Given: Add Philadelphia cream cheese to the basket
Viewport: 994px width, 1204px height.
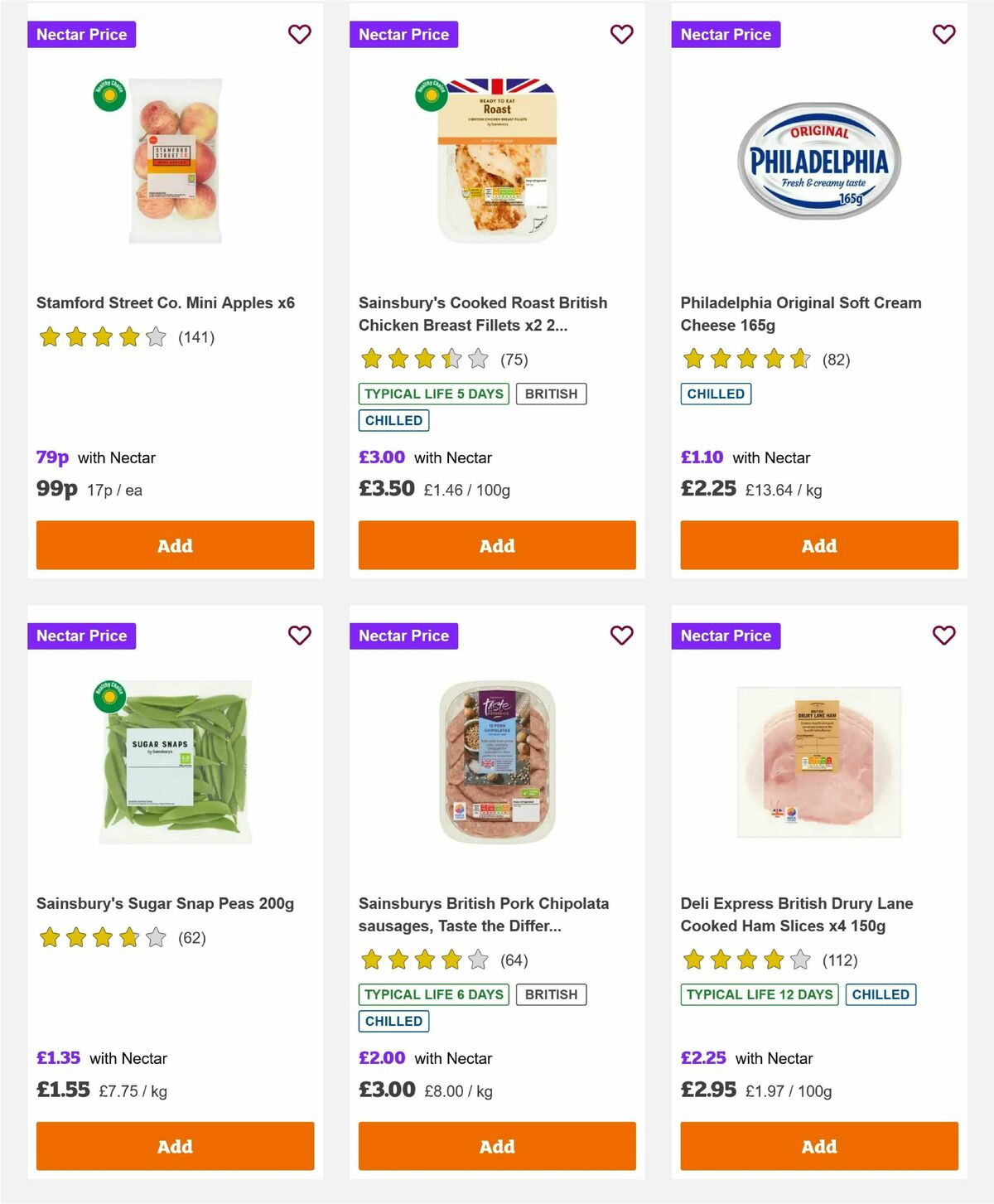Looking at the screenshot, I should [818, 545].
